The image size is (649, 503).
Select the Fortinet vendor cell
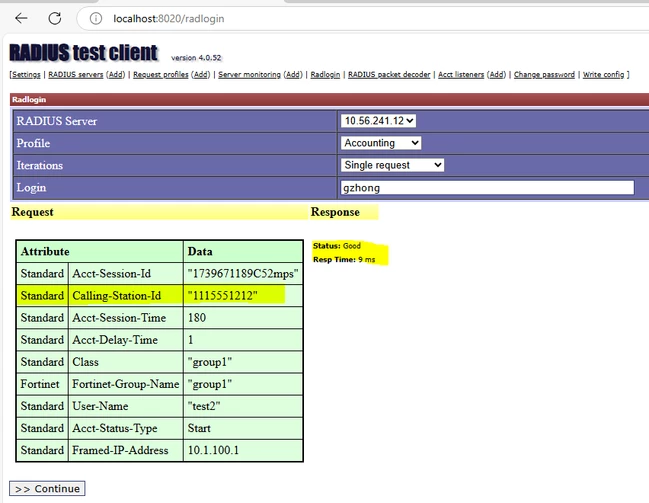[42, 384]
